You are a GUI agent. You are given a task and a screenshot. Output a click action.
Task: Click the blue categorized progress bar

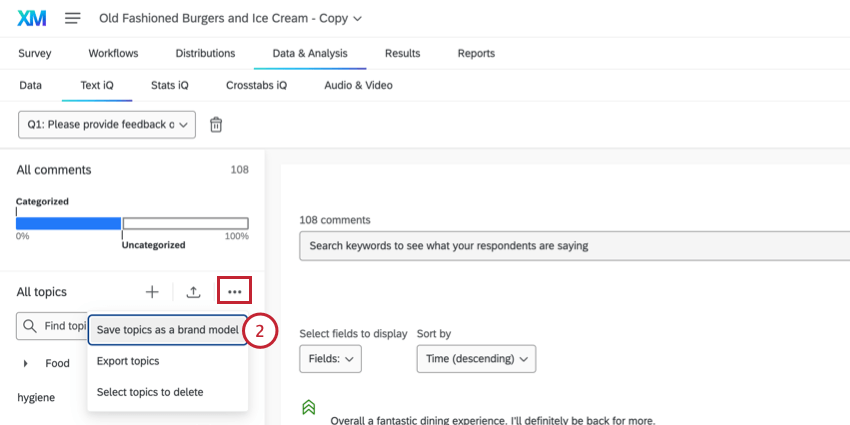click(68, 223)
